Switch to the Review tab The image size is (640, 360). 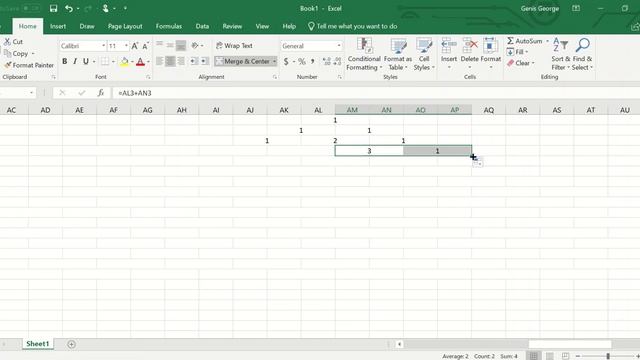tap(232, 26)
